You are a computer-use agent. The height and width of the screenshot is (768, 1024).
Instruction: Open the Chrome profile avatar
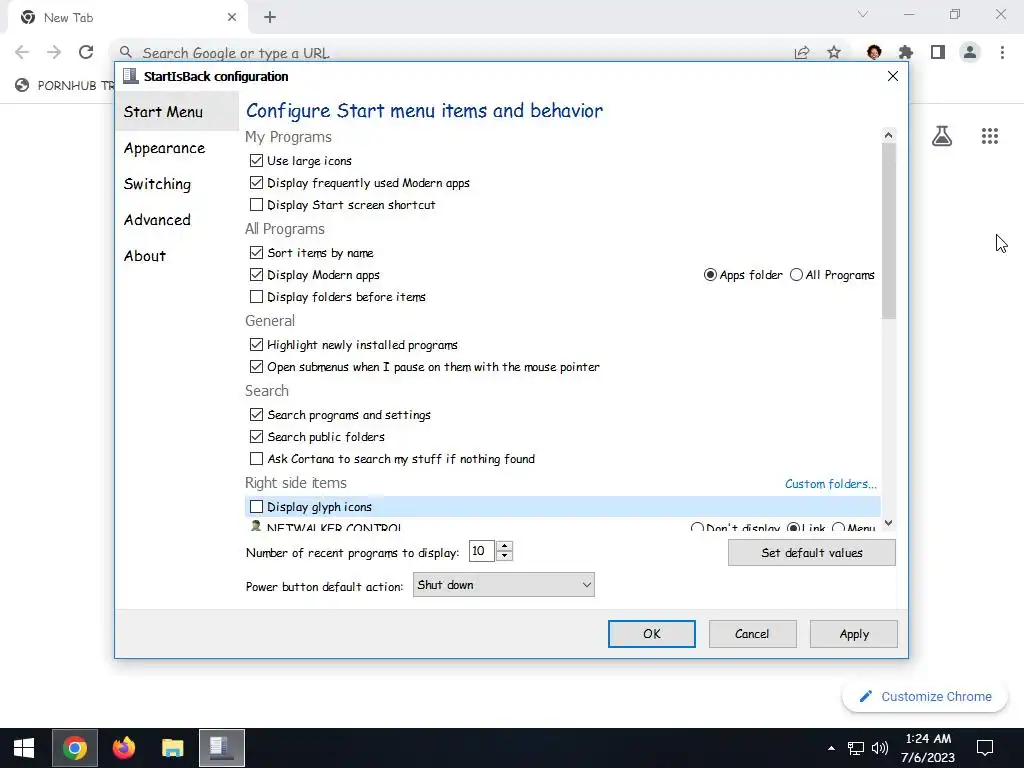[970, 52]
